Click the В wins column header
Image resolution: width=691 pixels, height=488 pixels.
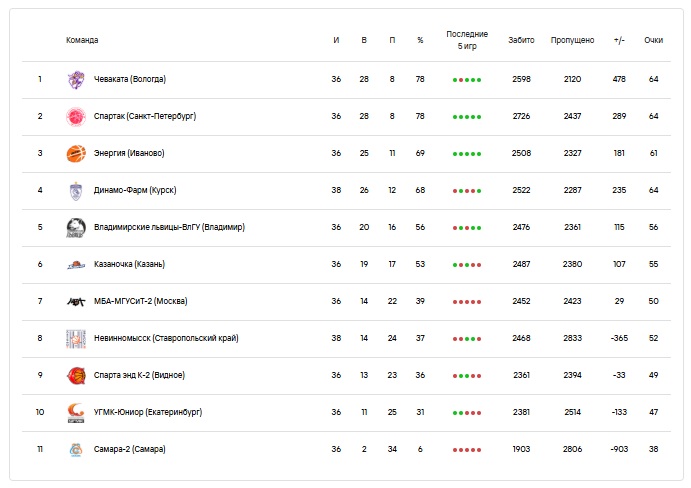tap(364, 40)
